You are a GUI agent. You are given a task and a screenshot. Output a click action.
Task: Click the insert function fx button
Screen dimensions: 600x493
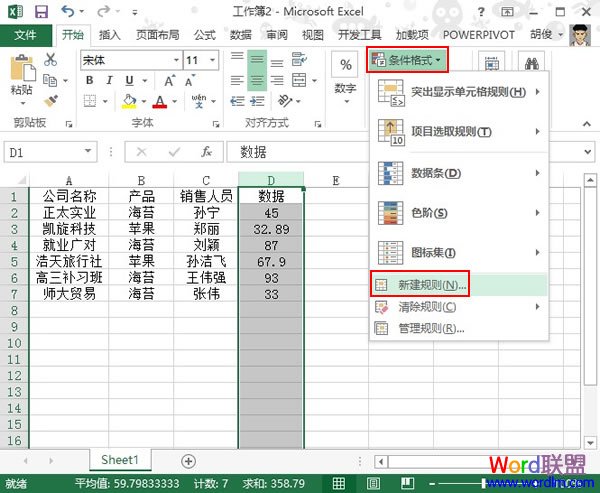207,152
